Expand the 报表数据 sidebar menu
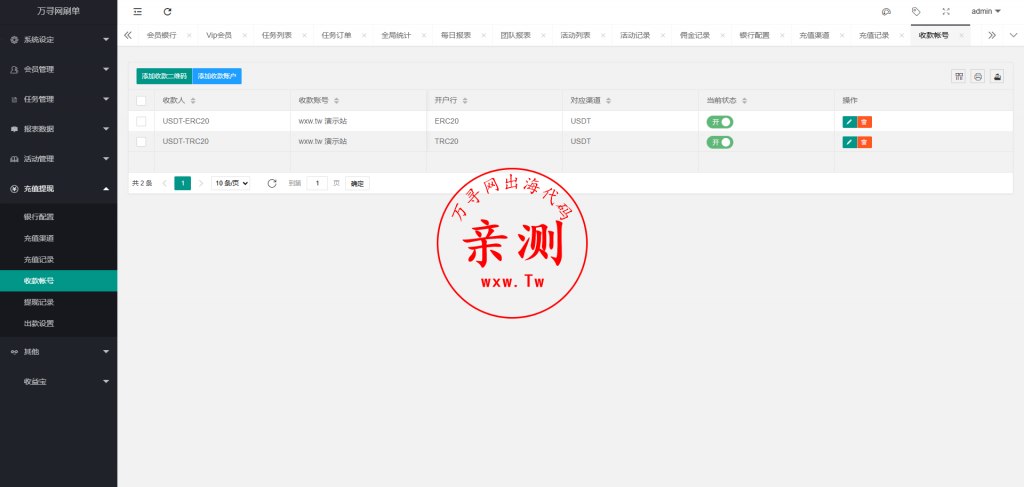This screenshot has width=1024, height=487. pos(59,129)
